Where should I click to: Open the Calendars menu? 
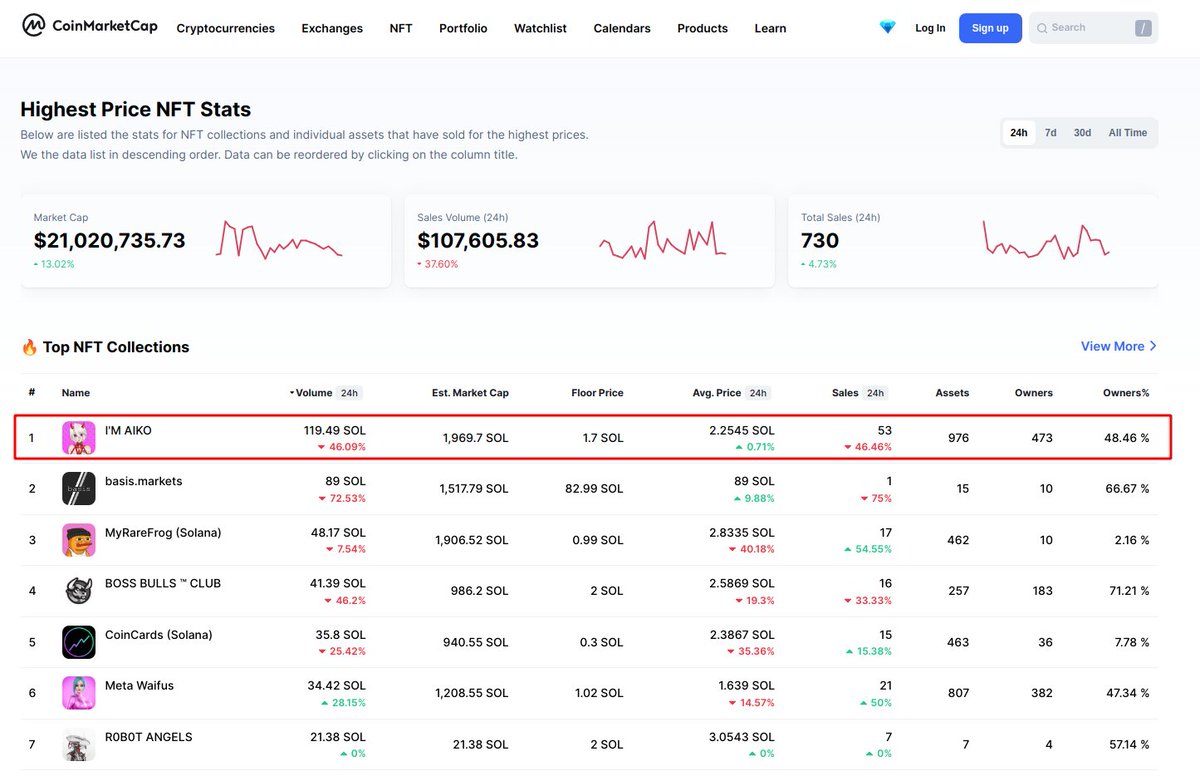pos(622,28)
